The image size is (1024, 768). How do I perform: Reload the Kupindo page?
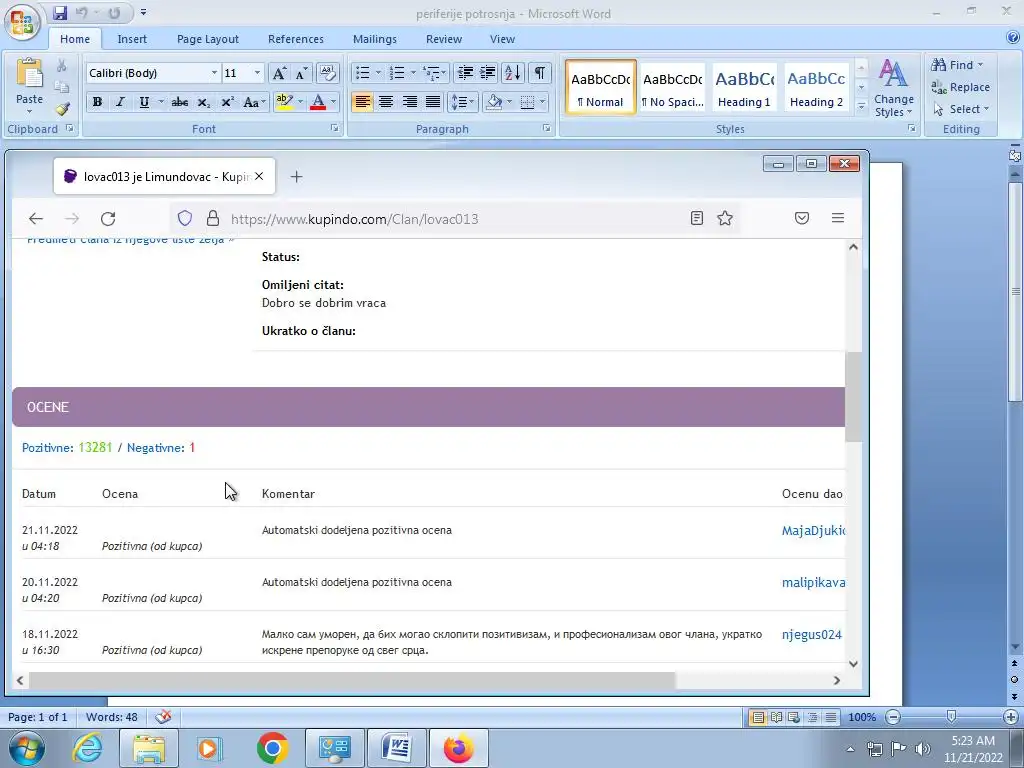pyautogui.click(x=108, y=219)
